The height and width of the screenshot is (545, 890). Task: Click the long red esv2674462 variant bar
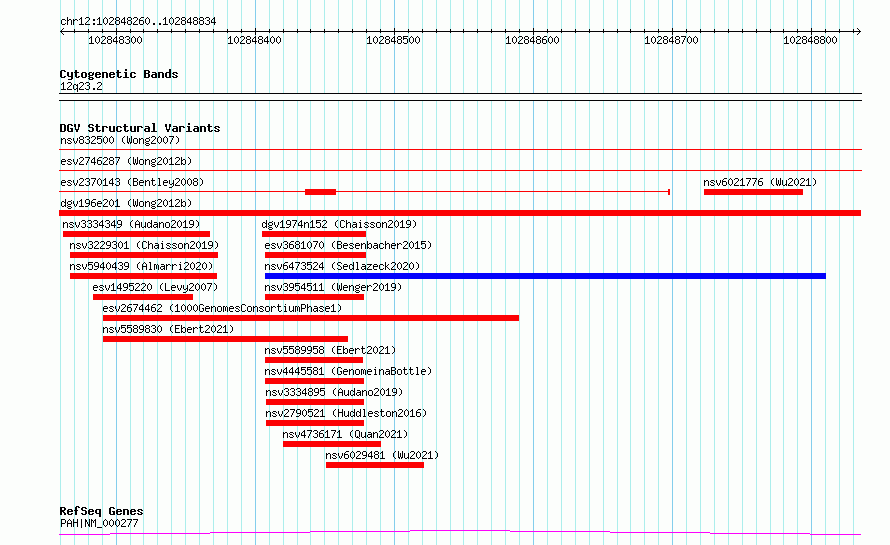click(x=310, y=318)
